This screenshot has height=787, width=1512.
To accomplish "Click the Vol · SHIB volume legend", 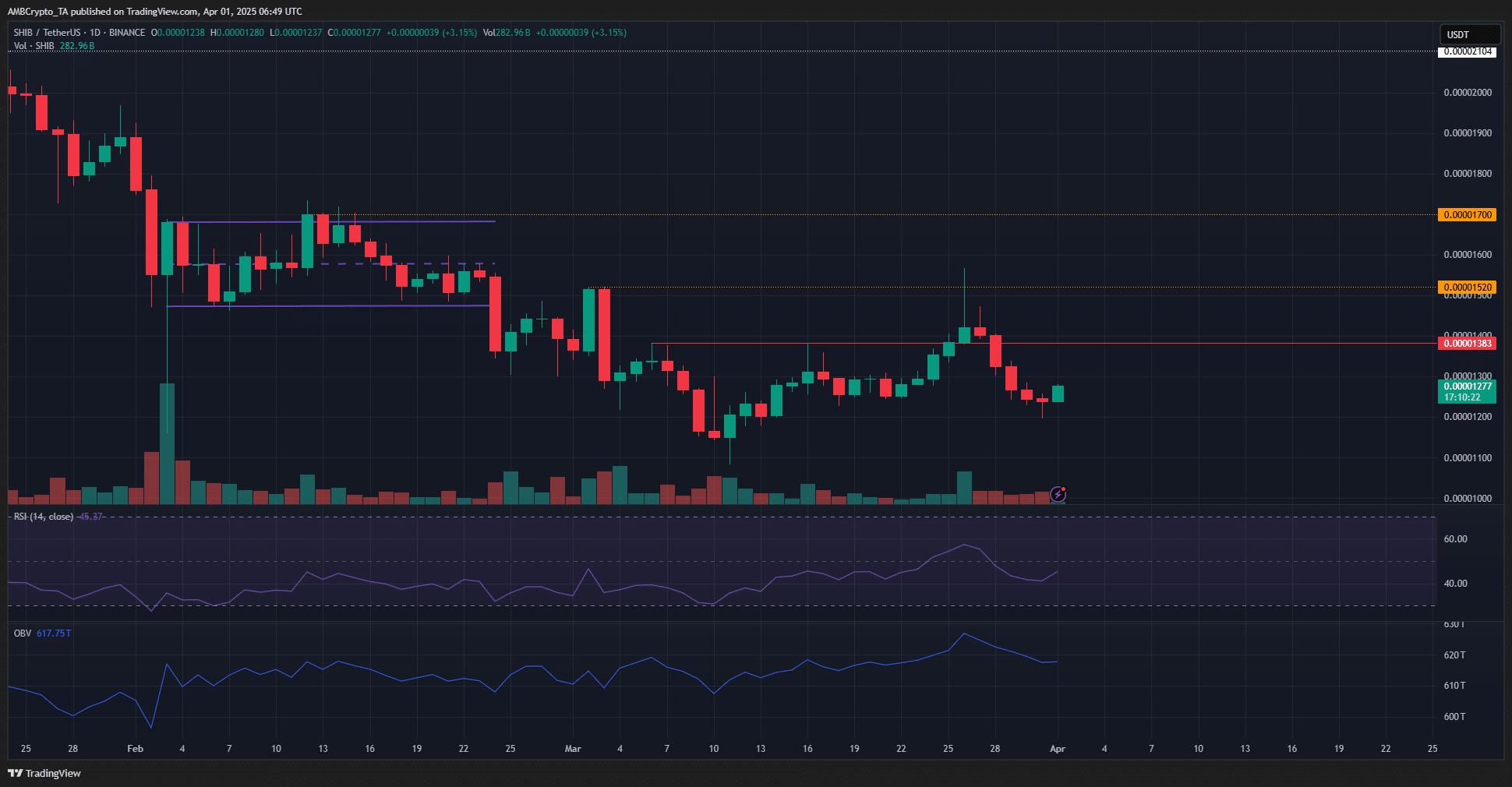I will tap(34, 46).
